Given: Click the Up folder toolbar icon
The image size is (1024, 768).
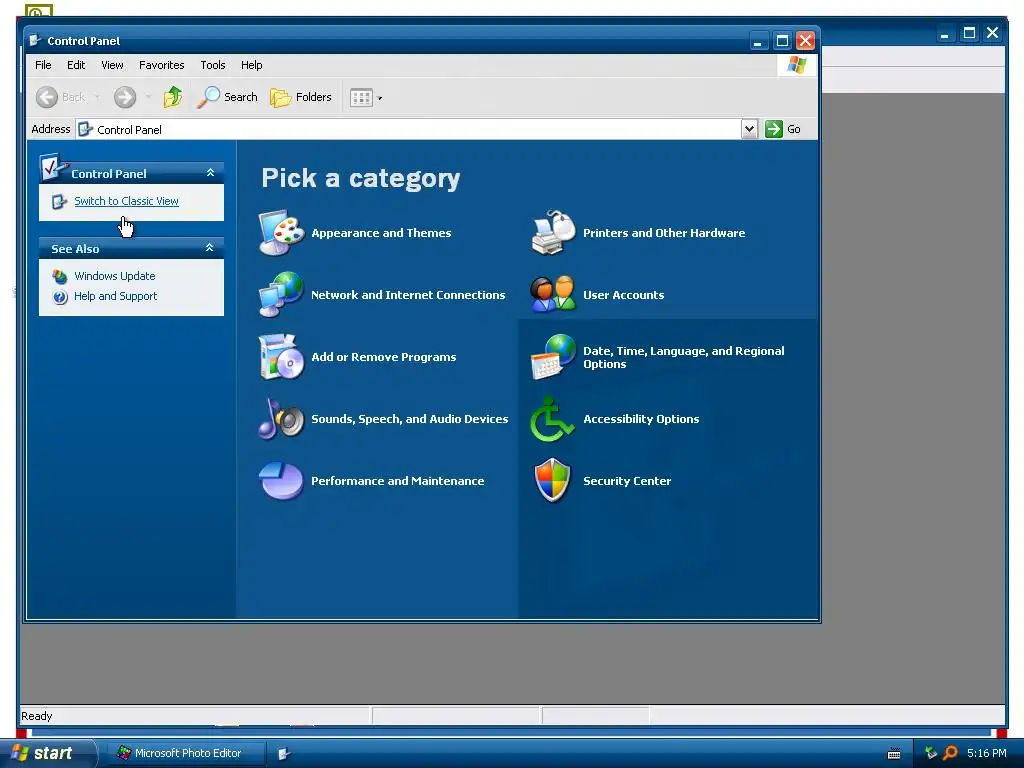Looking at the screenshot, I should (x=173, y=97).
